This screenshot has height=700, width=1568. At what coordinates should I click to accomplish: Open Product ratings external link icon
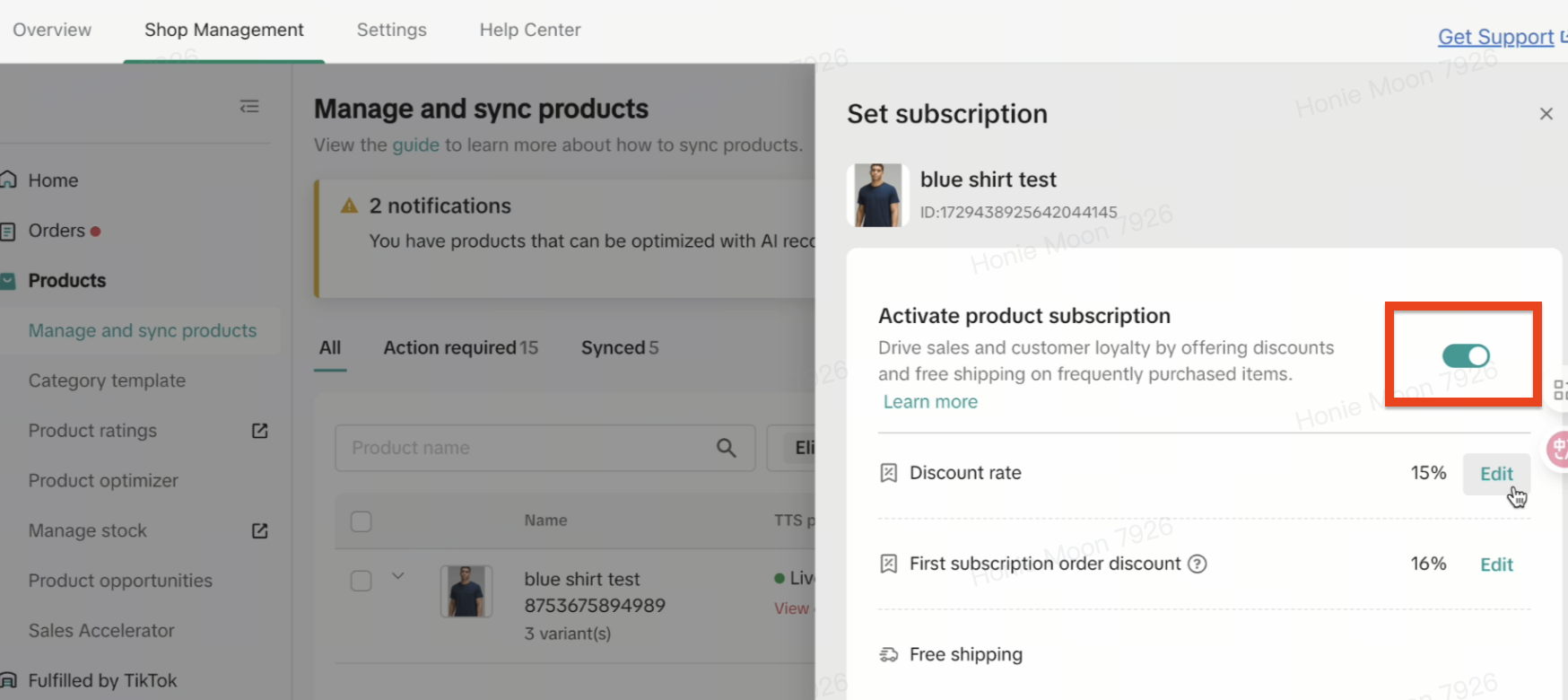pos(259,431)
